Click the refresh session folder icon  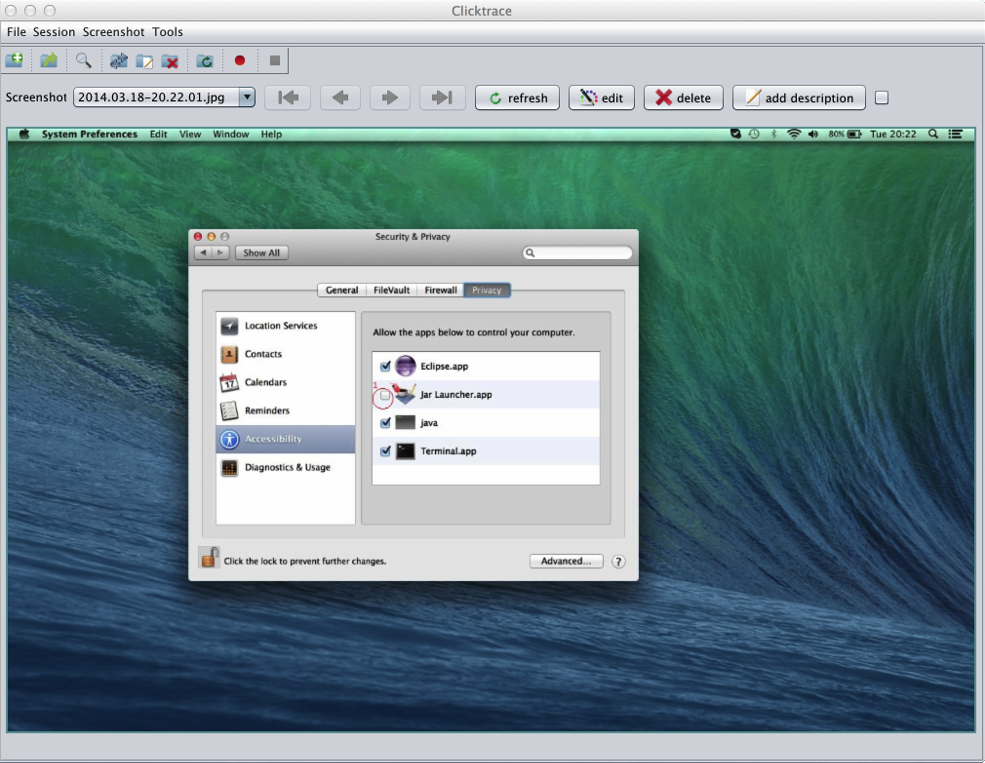tap(205, 60)
